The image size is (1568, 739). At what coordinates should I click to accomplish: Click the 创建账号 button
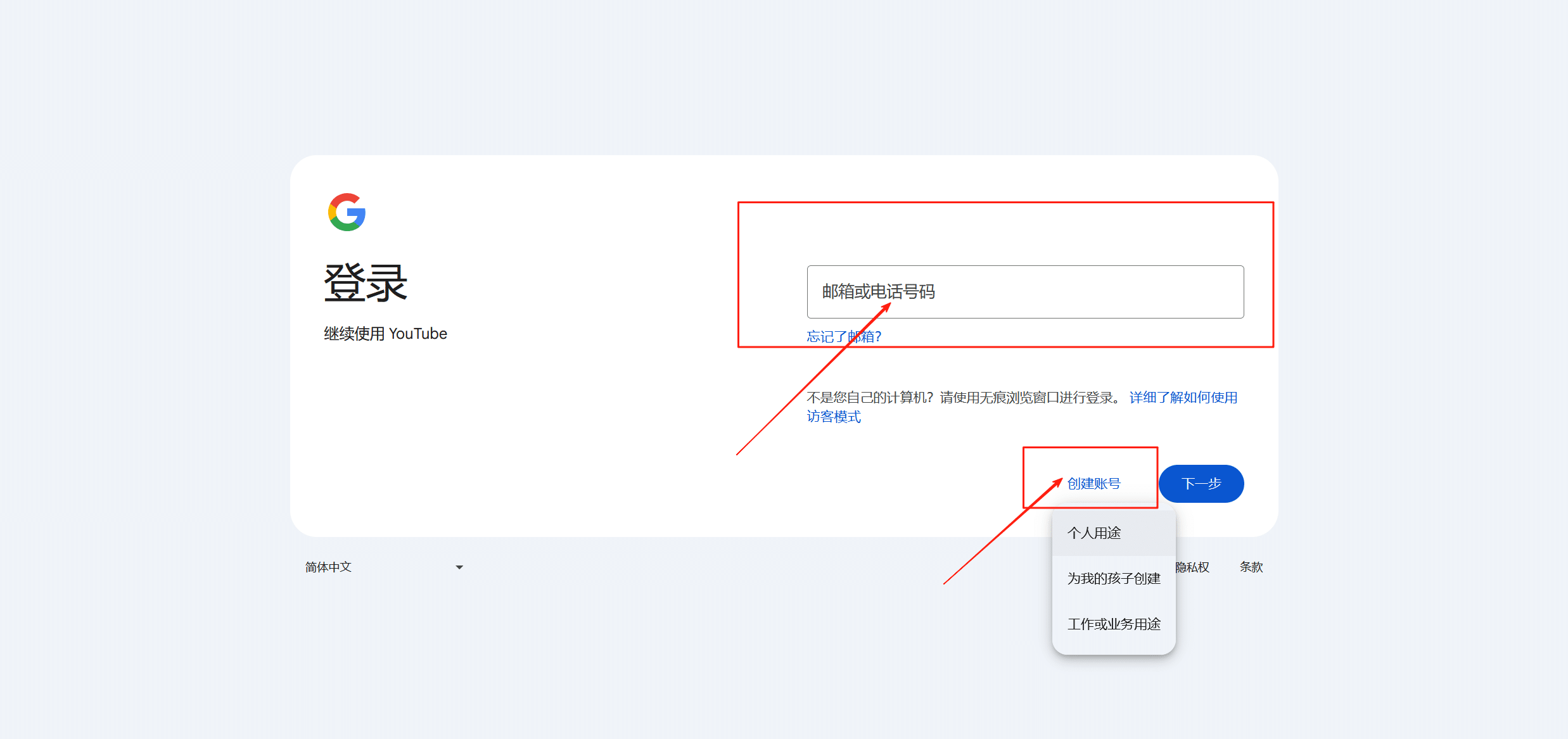[1093, 484]
